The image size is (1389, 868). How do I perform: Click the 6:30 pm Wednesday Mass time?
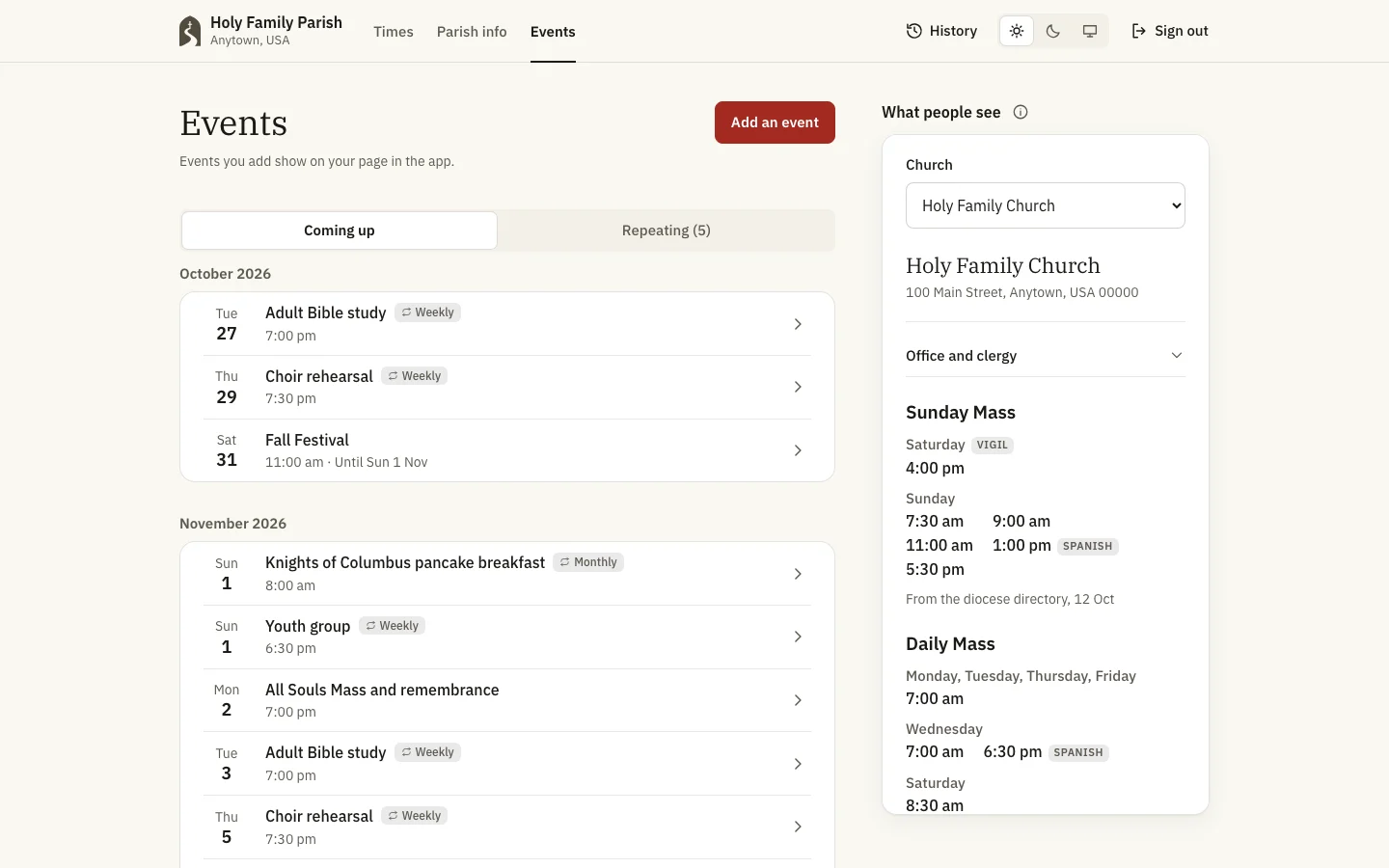coord(1013,751)
